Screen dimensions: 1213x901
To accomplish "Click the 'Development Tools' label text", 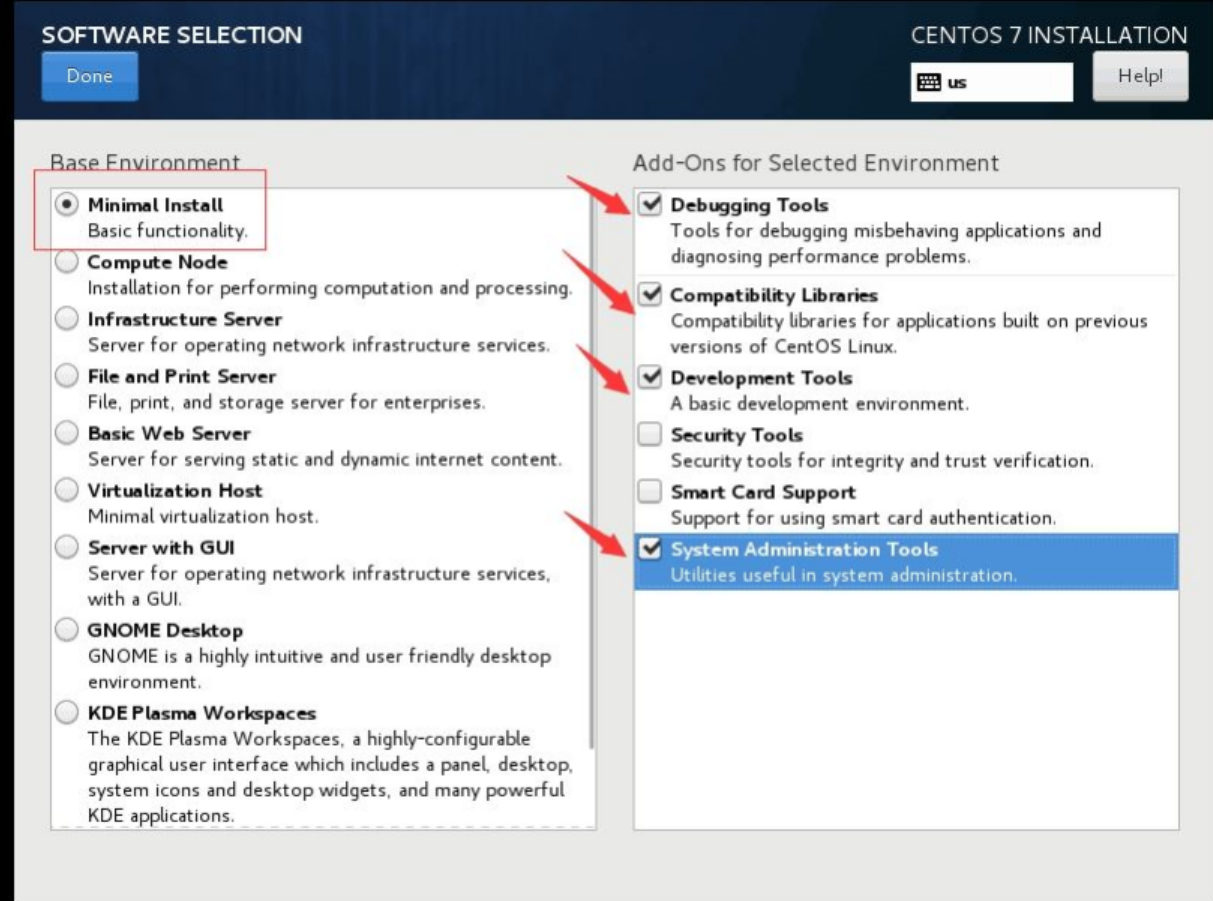I will (761, 378).
